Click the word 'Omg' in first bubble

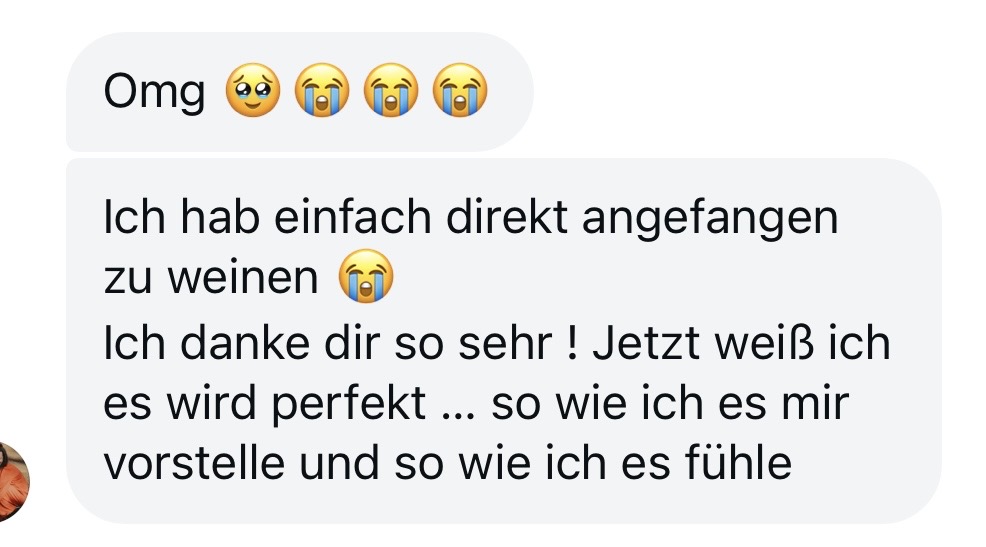point(155,94)
